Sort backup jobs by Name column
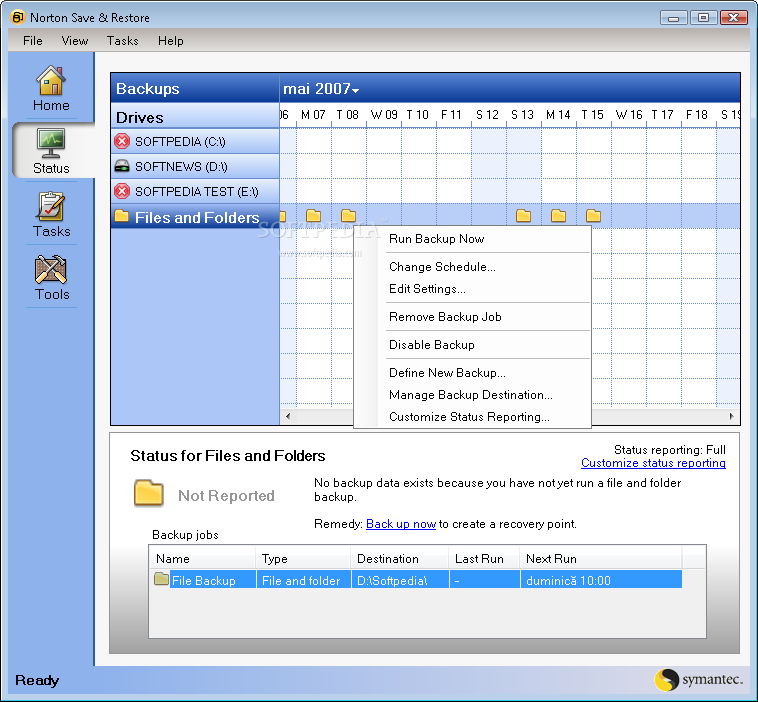758x702 pixels. pyautogui.click(x=202, y=559)
